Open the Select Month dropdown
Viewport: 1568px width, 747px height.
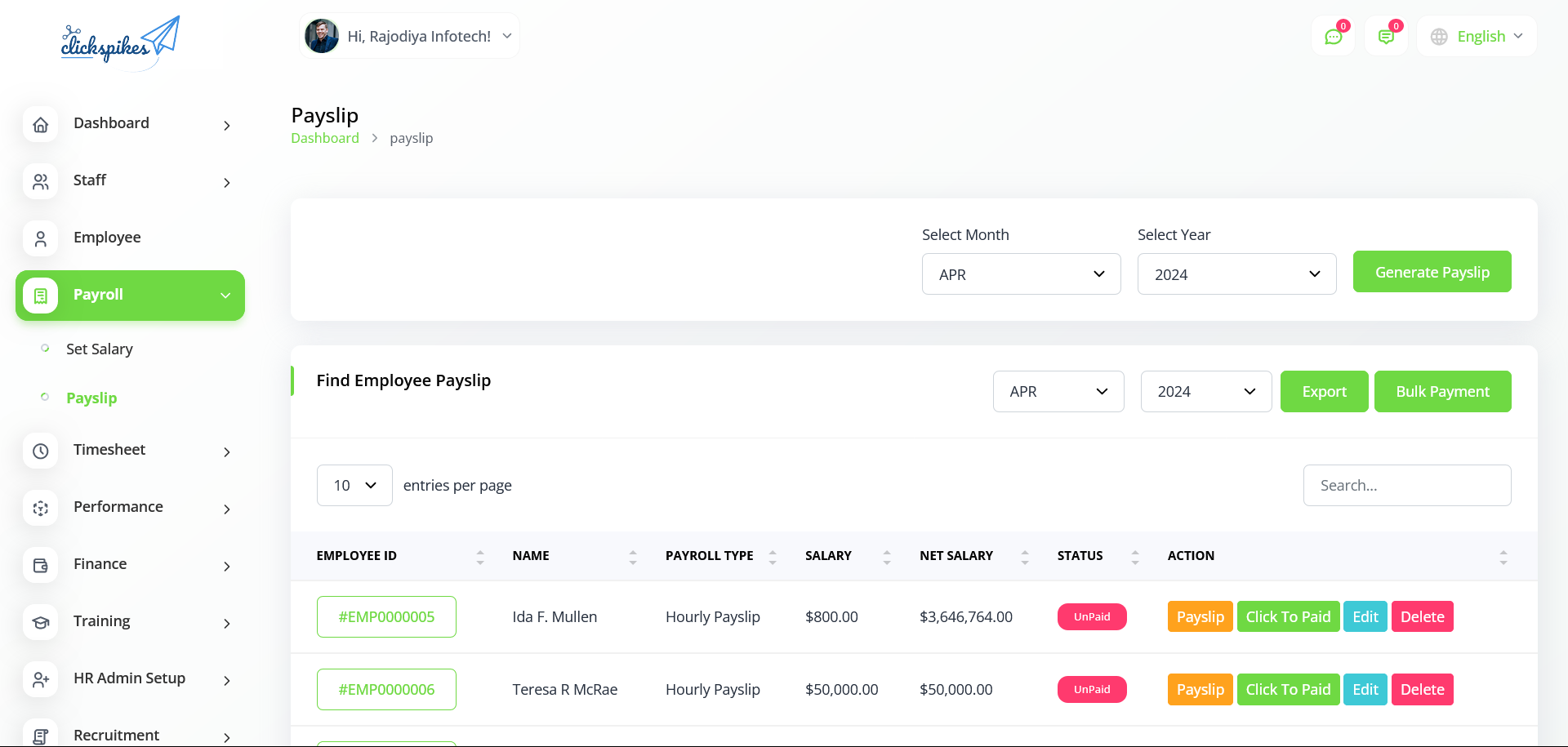click(1021, 274)
